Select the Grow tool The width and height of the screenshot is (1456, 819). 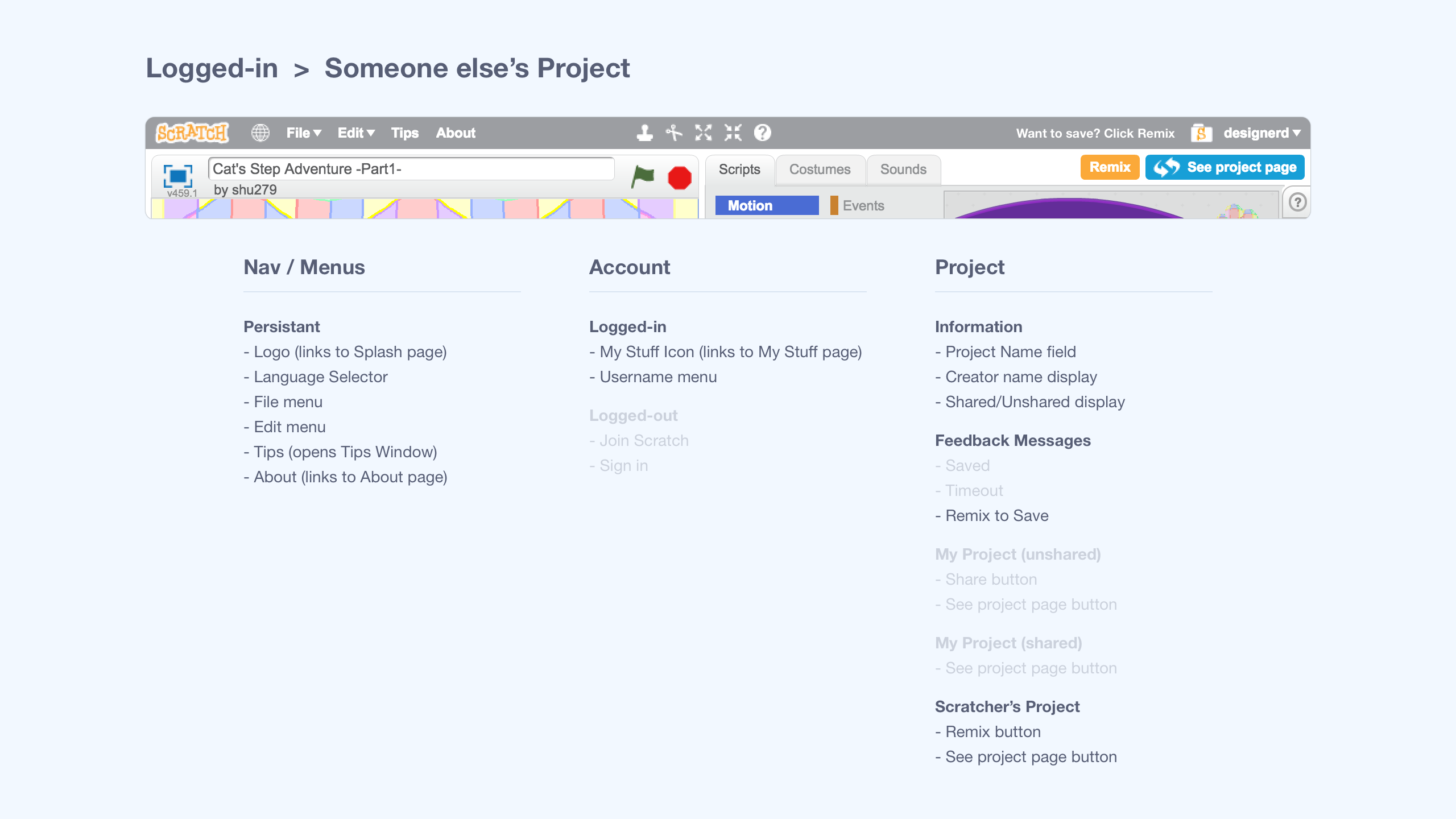pyautogui.click(x=704, y=133)
